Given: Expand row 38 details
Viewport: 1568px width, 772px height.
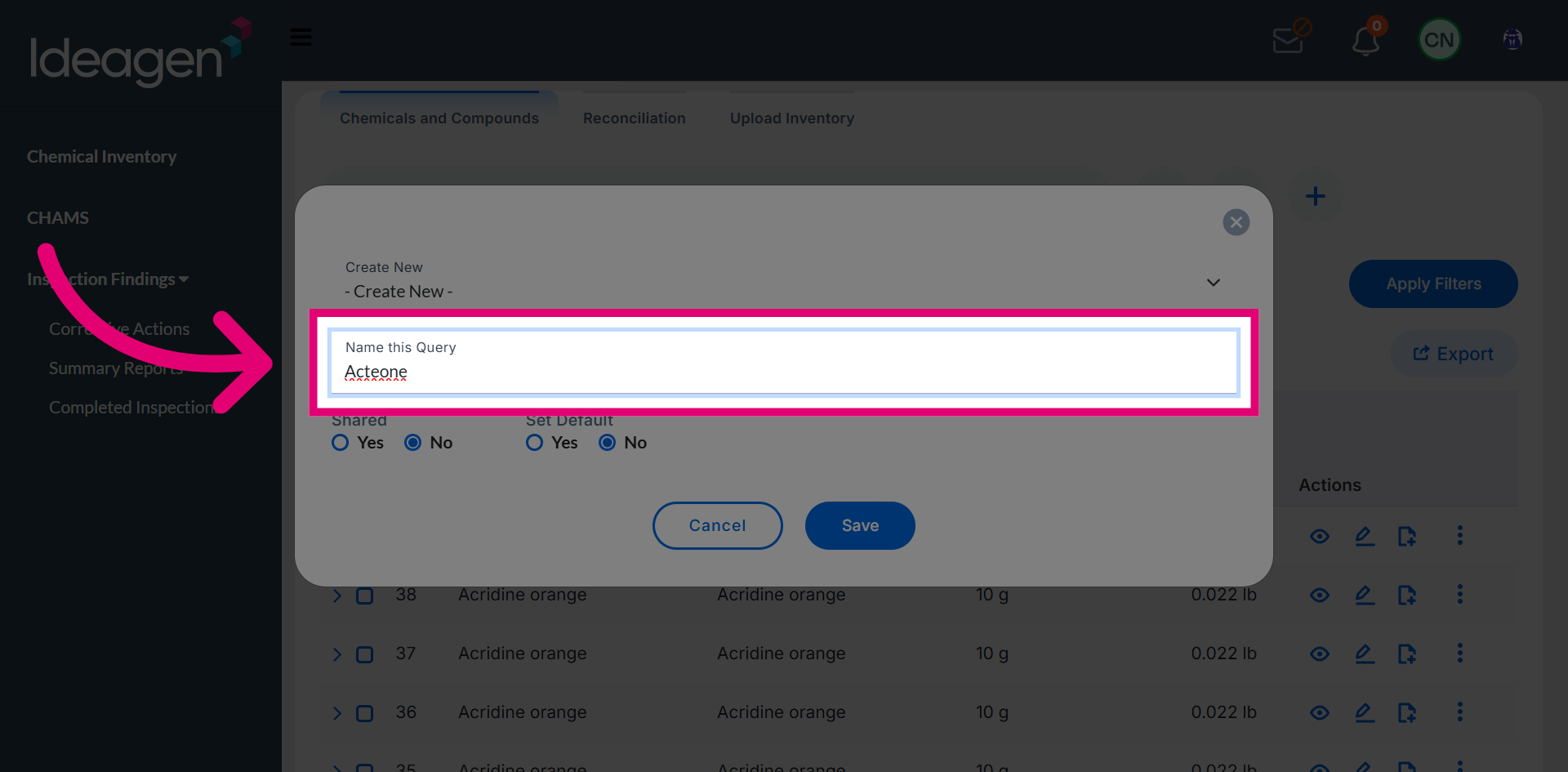Looking at the screenshot, I should [337, 596].
